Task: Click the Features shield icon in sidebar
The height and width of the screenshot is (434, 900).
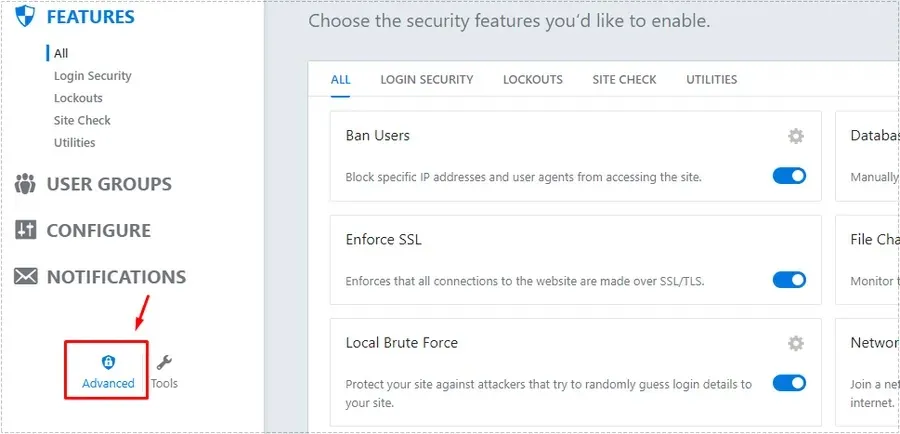Action: point(25,17)
